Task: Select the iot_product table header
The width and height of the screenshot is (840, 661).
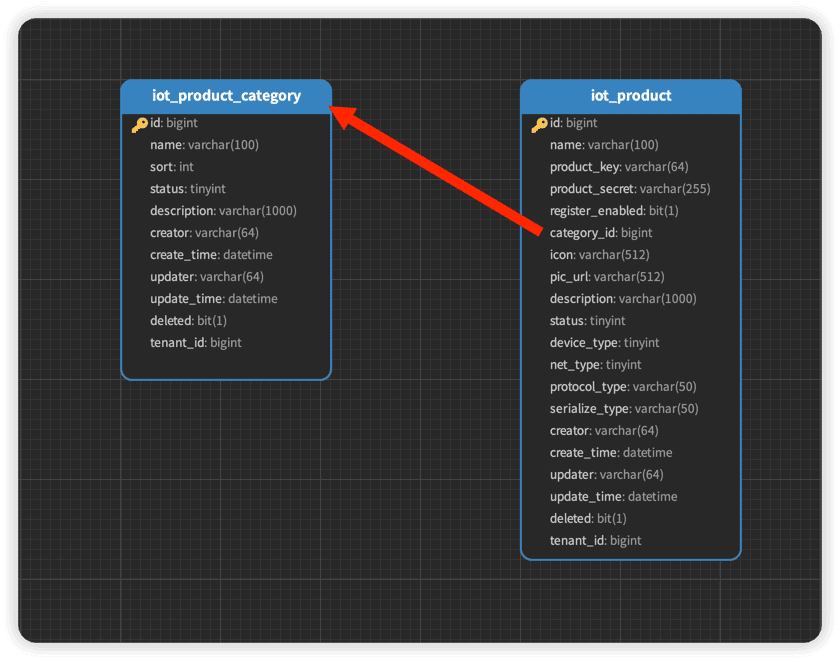Action: (x=630, y=96)
